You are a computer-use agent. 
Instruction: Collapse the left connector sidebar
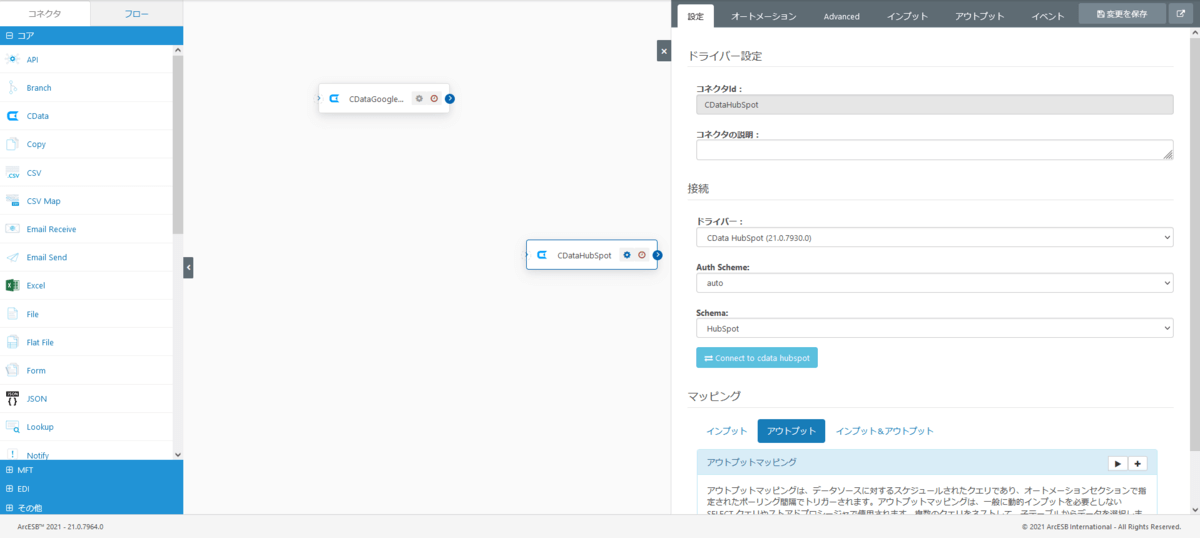[x=188, y=267]
